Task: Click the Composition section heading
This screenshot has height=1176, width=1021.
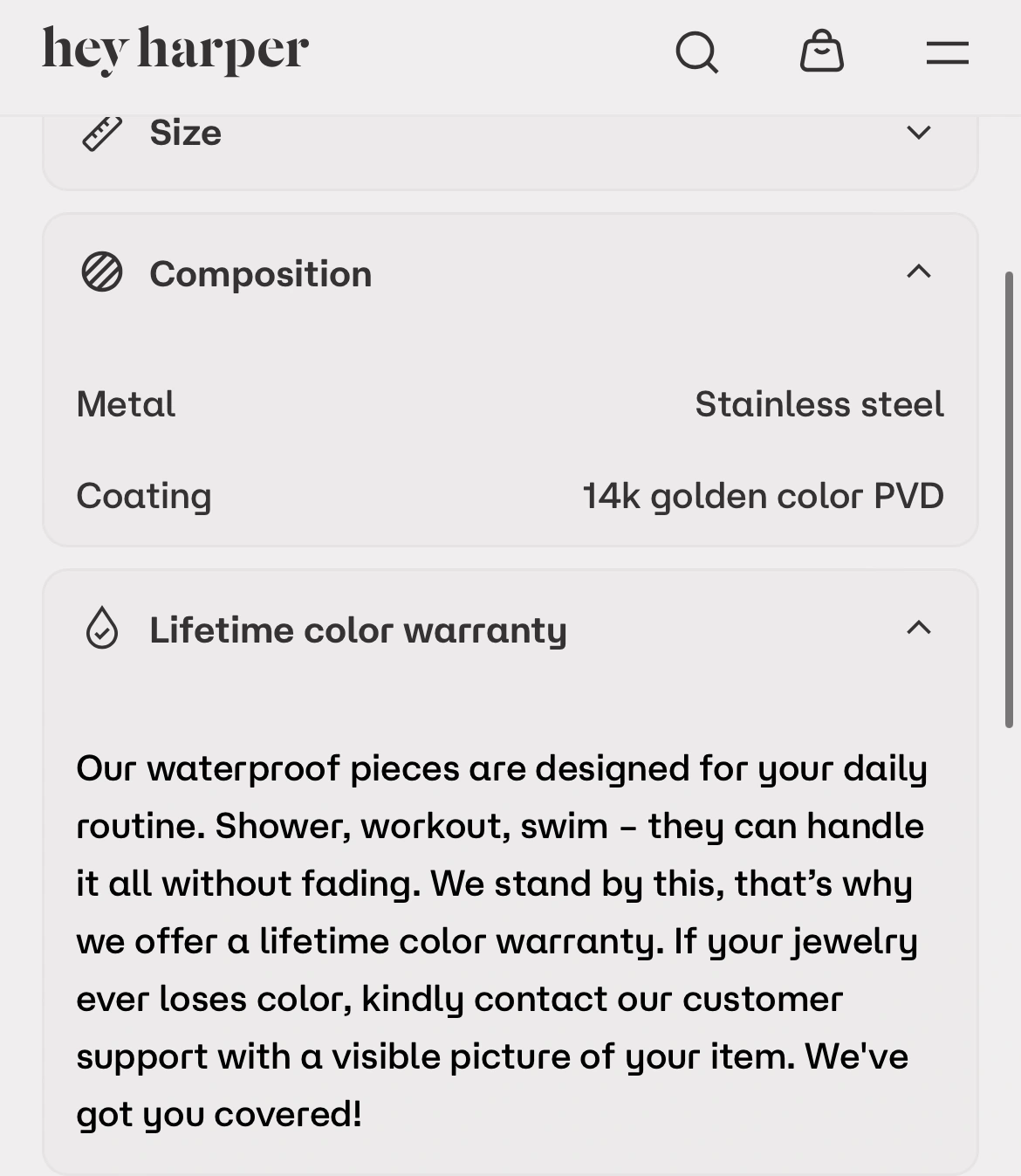Action: pyautogui.click(x=260, y=274)
